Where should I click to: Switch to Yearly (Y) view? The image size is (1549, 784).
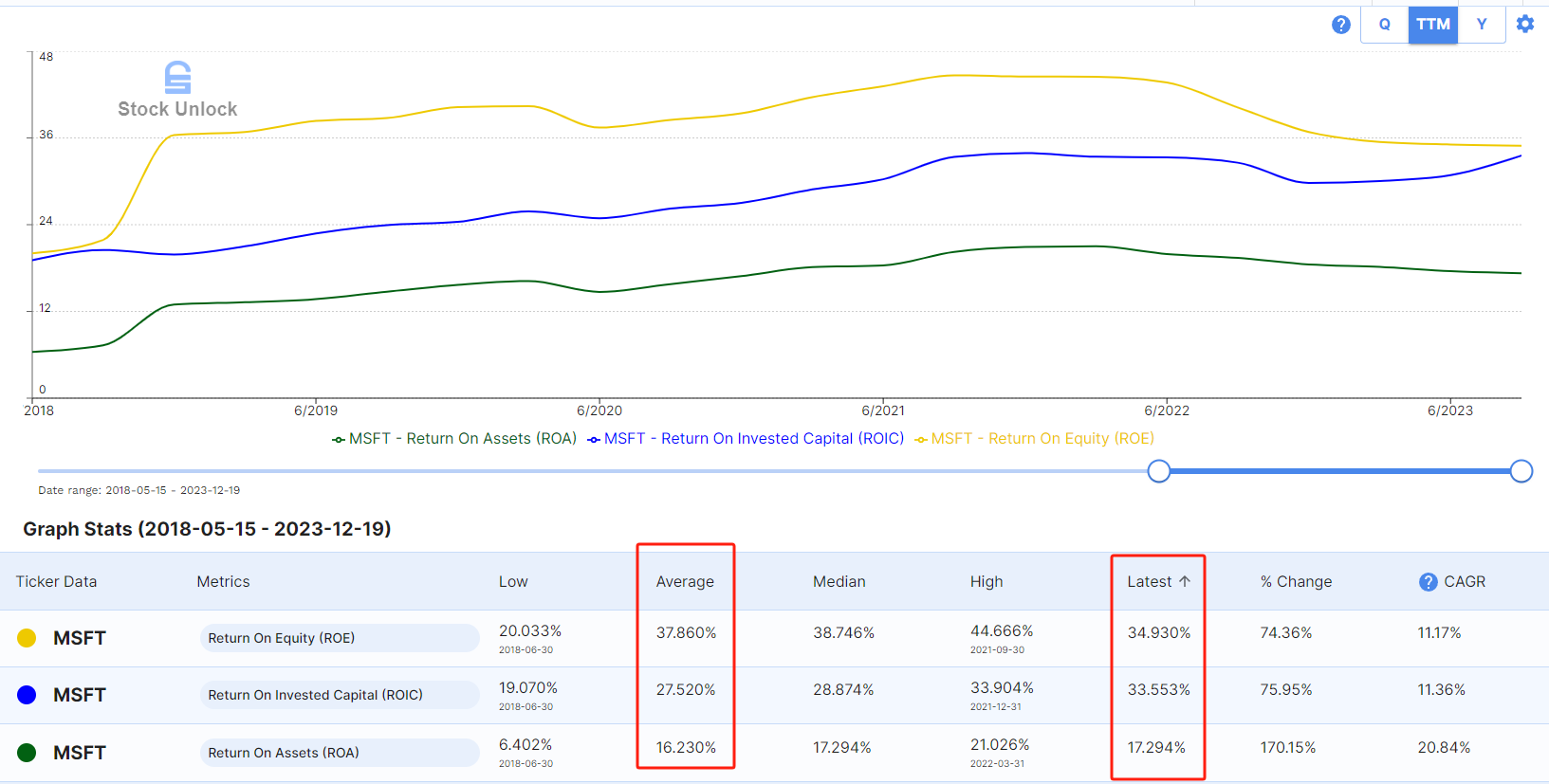point(1482,25)
